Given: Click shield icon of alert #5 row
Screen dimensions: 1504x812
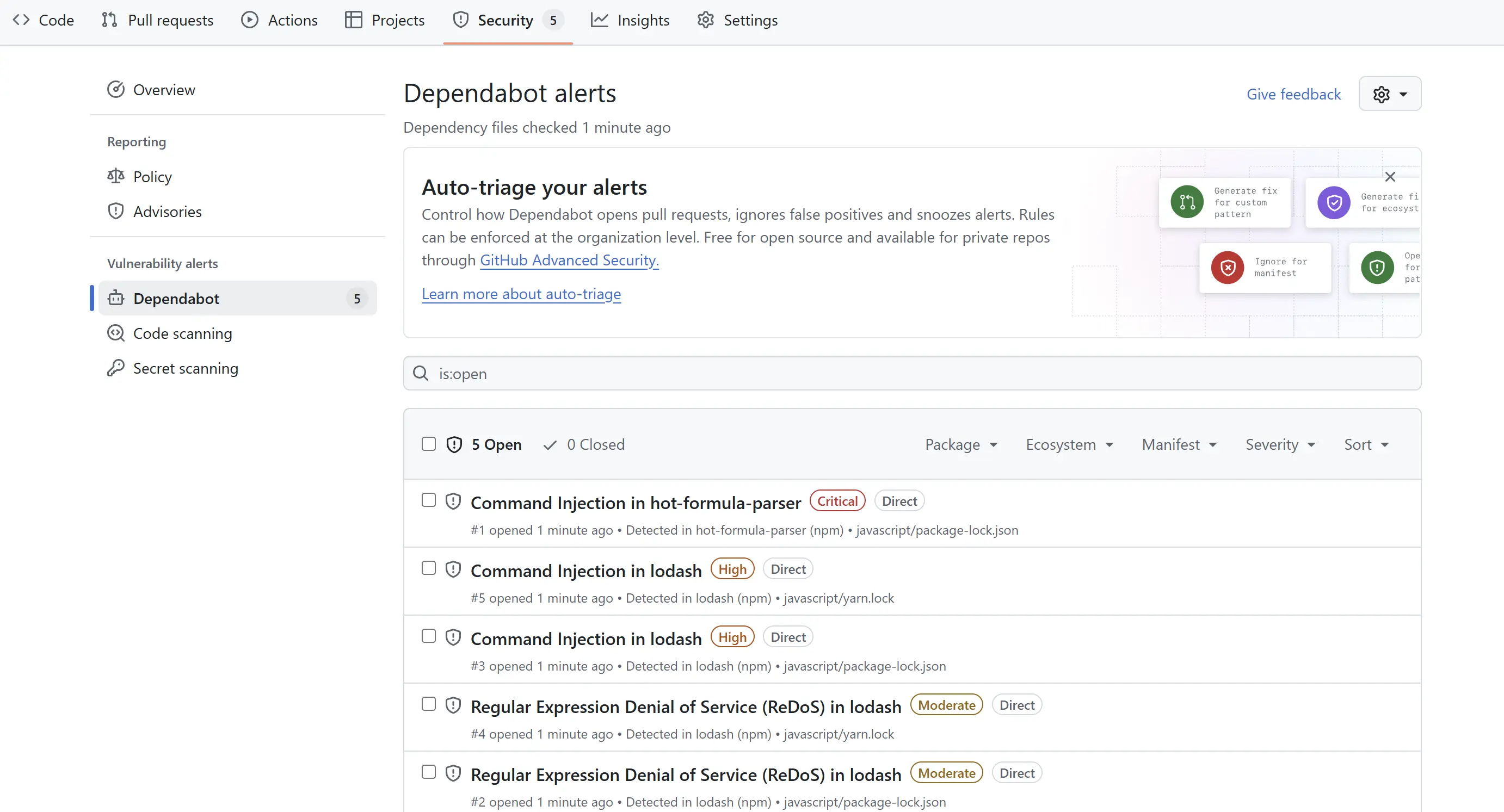Looking at the screenshot, I should pos(453,569).
